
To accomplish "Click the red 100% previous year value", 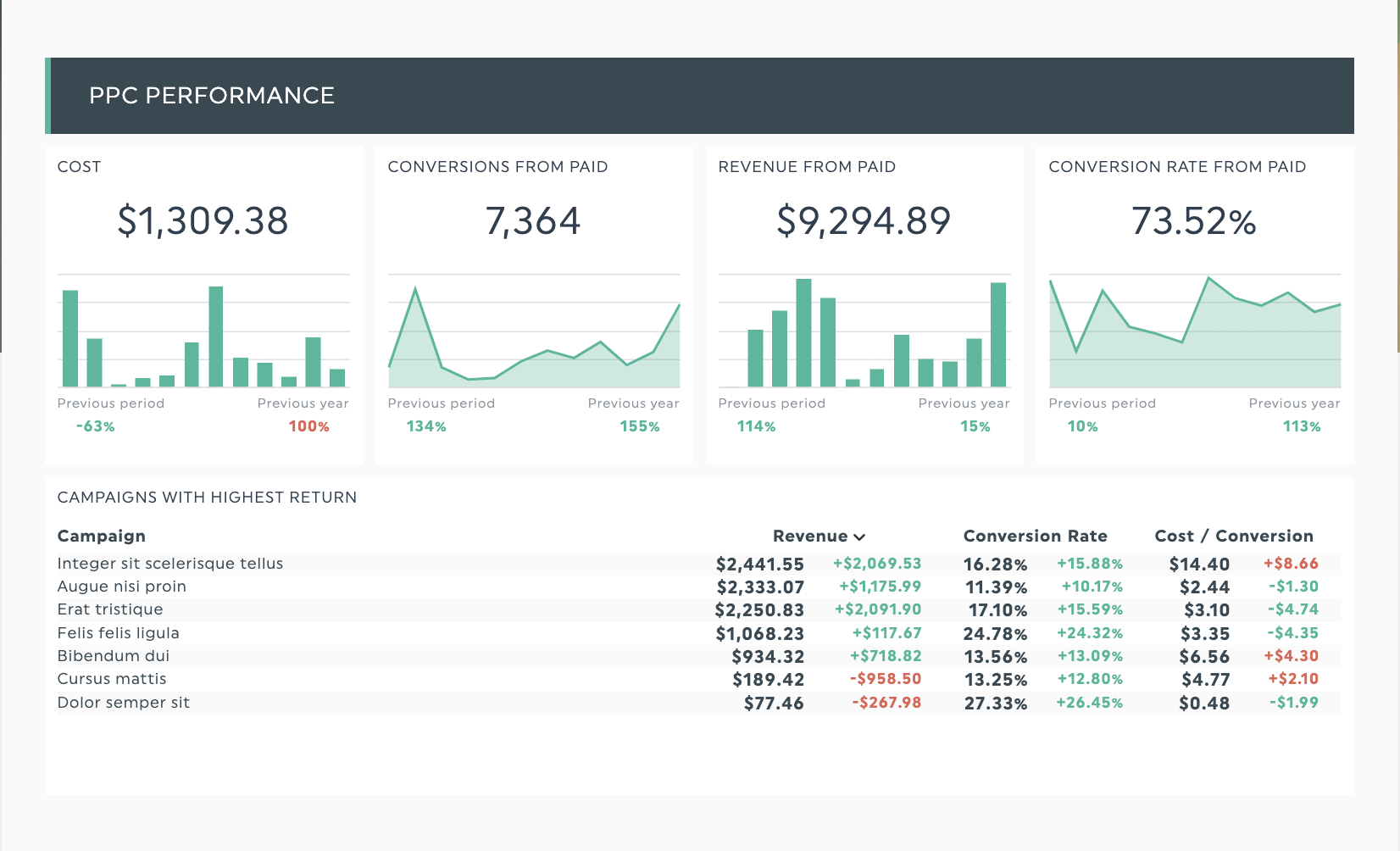I will click(x=308, y=426).
